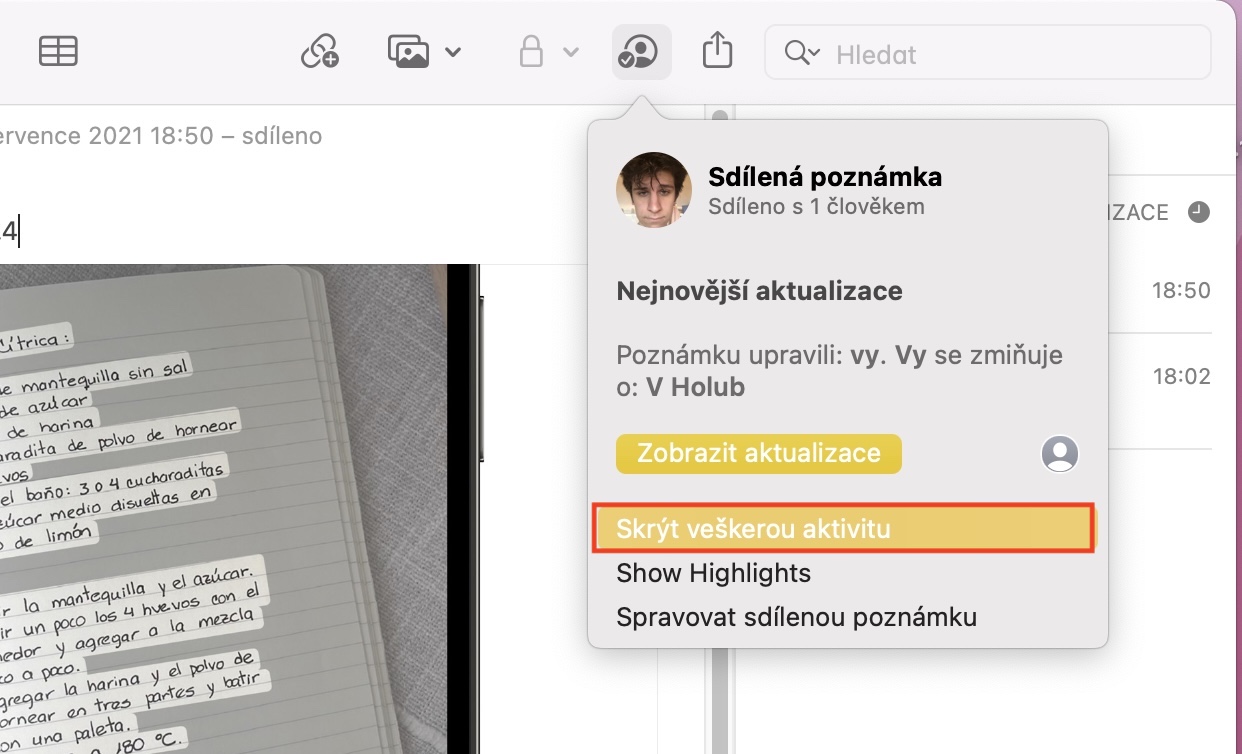Toggle the collaboration activity icon

pyautogui.click(x=641, y=52)
